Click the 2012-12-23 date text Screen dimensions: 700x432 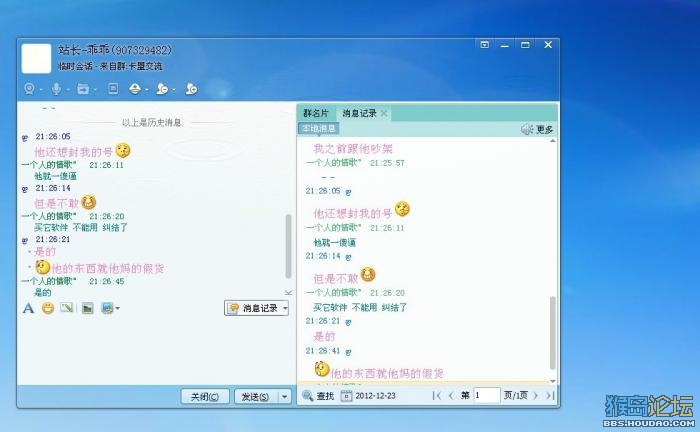(x=375, y=396)
